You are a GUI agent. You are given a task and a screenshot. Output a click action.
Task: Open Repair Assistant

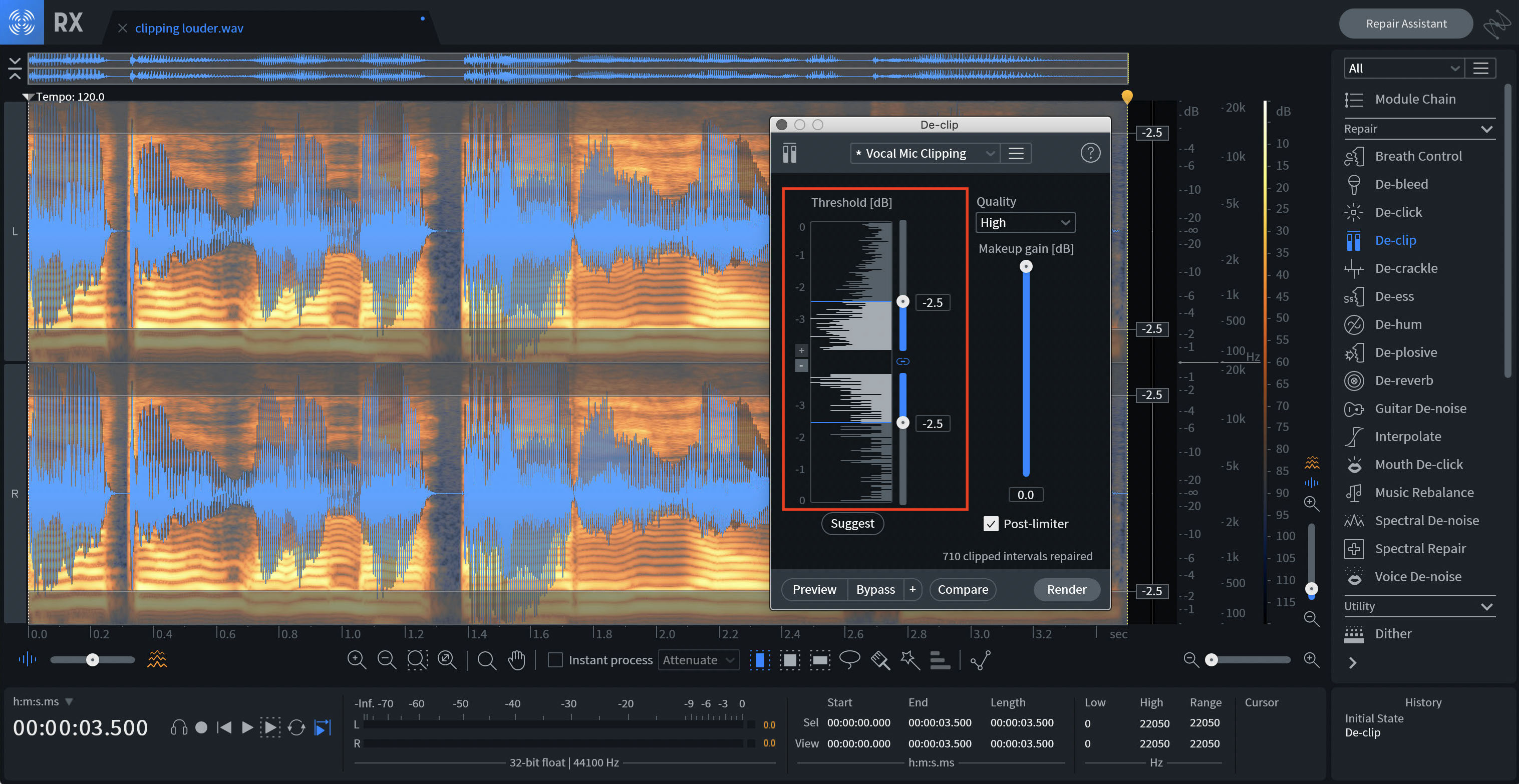pos(1406,24)
